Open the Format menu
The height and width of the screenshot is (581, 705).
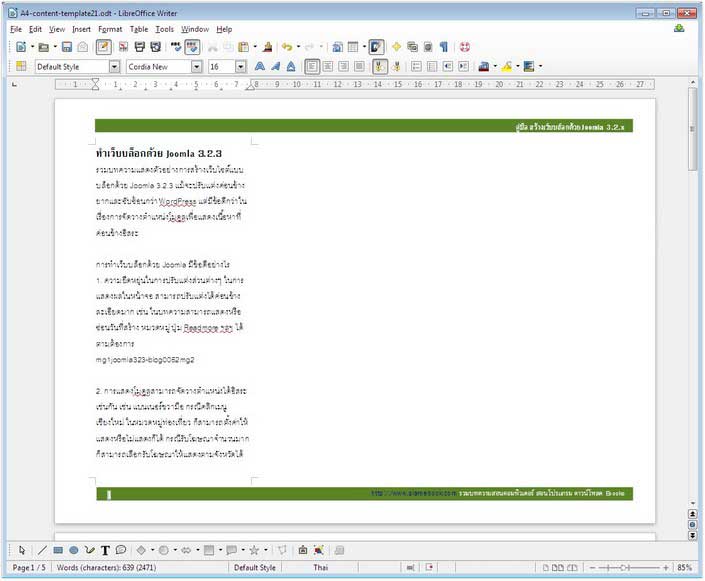point(110,29)
